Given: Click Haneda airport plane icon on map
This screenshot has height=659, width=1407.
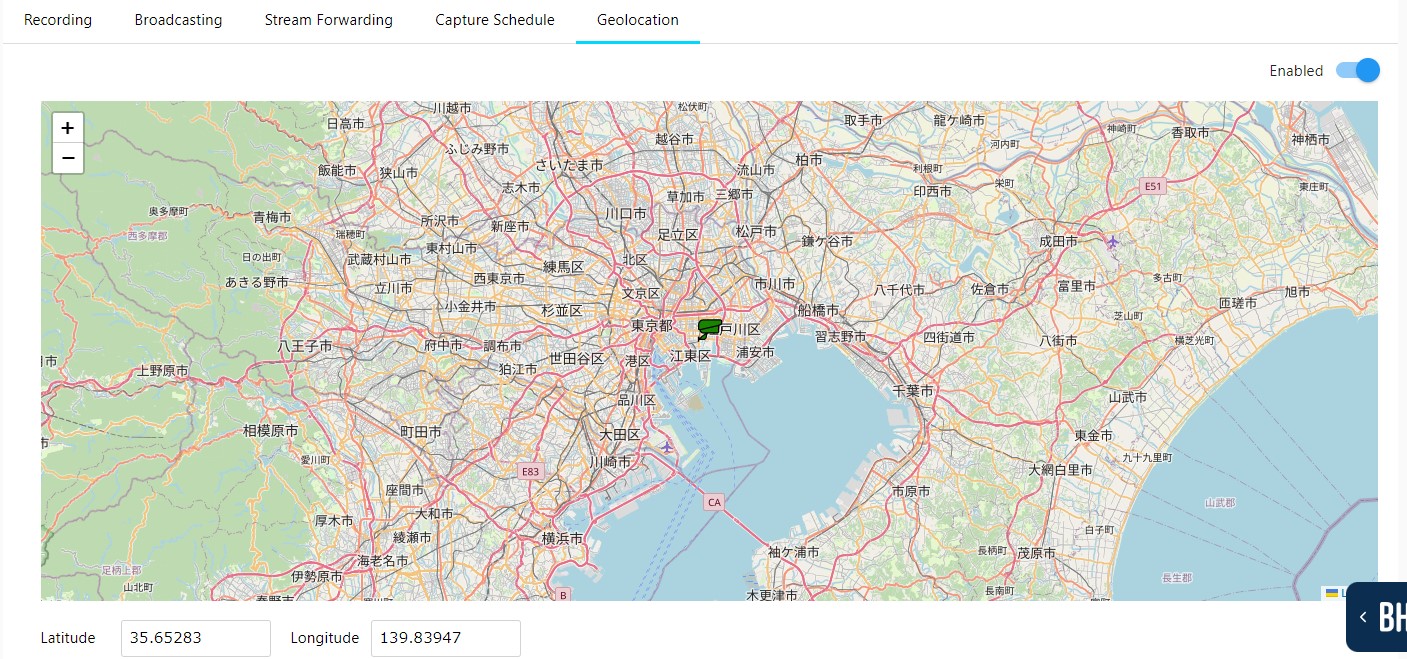Looking at the screenshot, I should [x=667, y=446].
